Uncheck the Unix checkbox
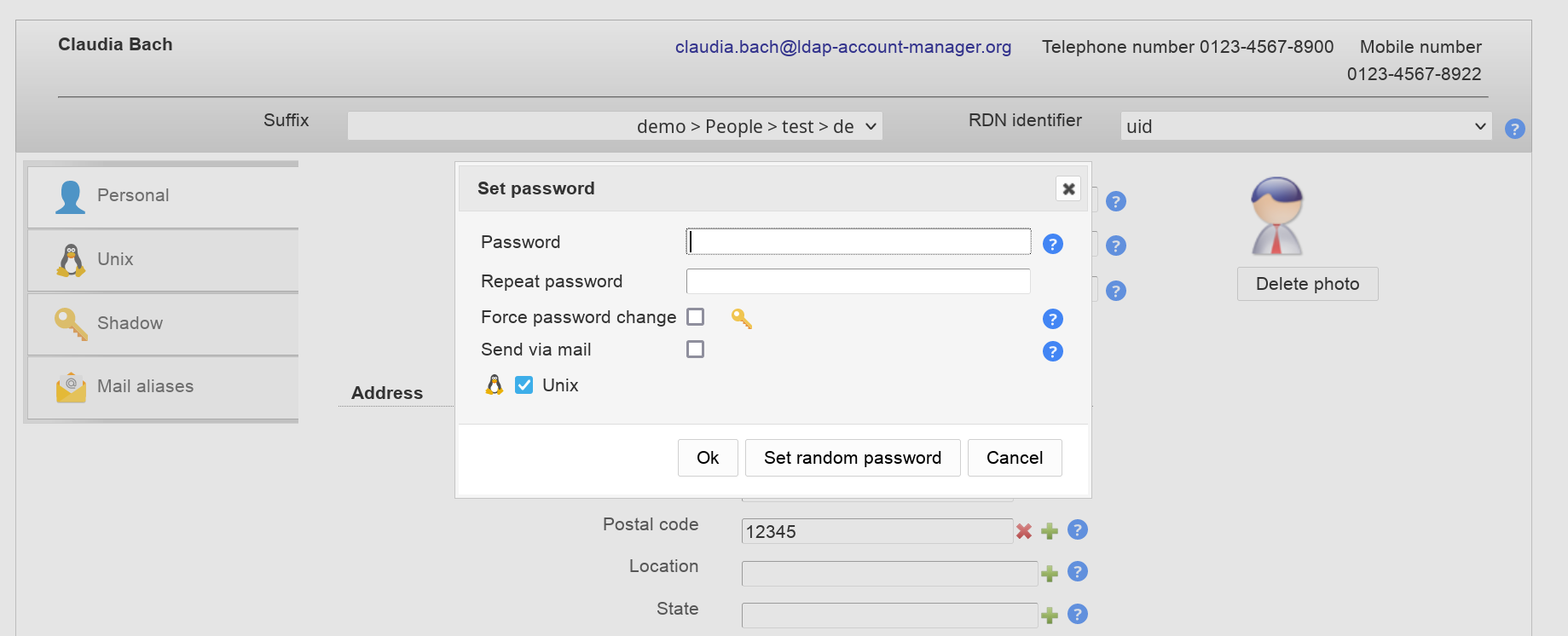 [x=524, y=385]
